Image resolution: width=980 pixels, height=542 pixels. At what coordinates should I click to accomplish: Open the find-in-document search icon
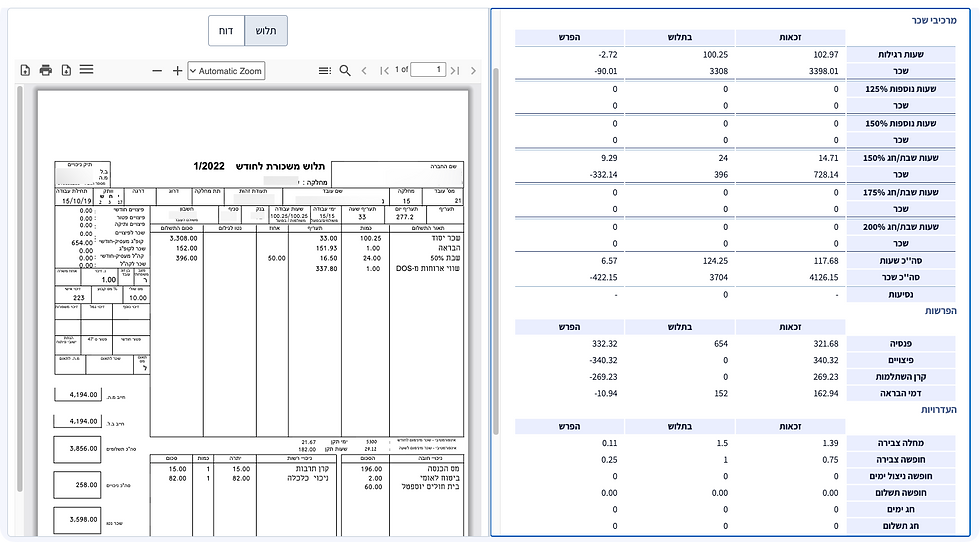tap(345, 71)
